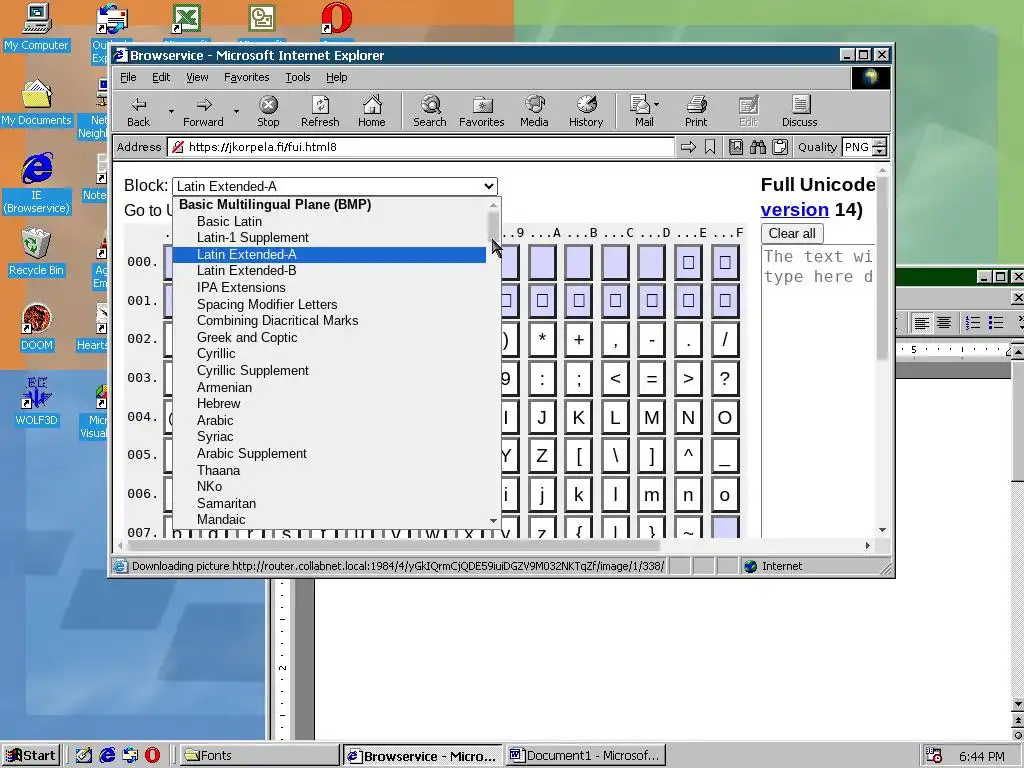Click the Internet Explorer quick launch icon
Screen dimensions: 1024x768
(107, 755)
